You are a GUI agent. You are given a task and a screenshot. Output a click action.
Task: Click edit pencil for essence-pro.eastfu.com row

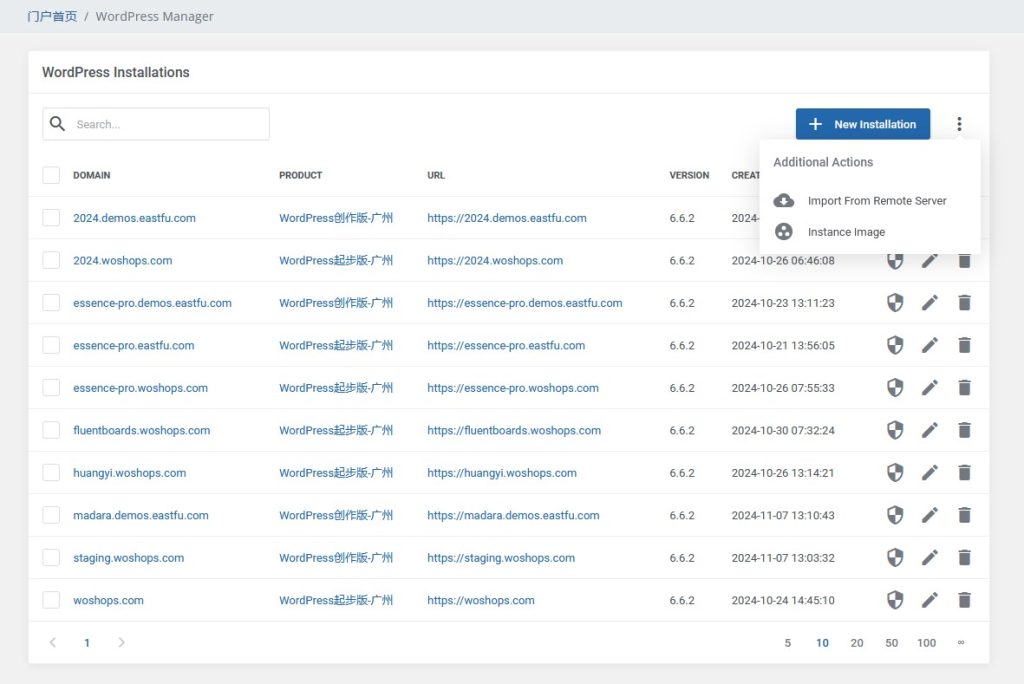pos(930,345)
